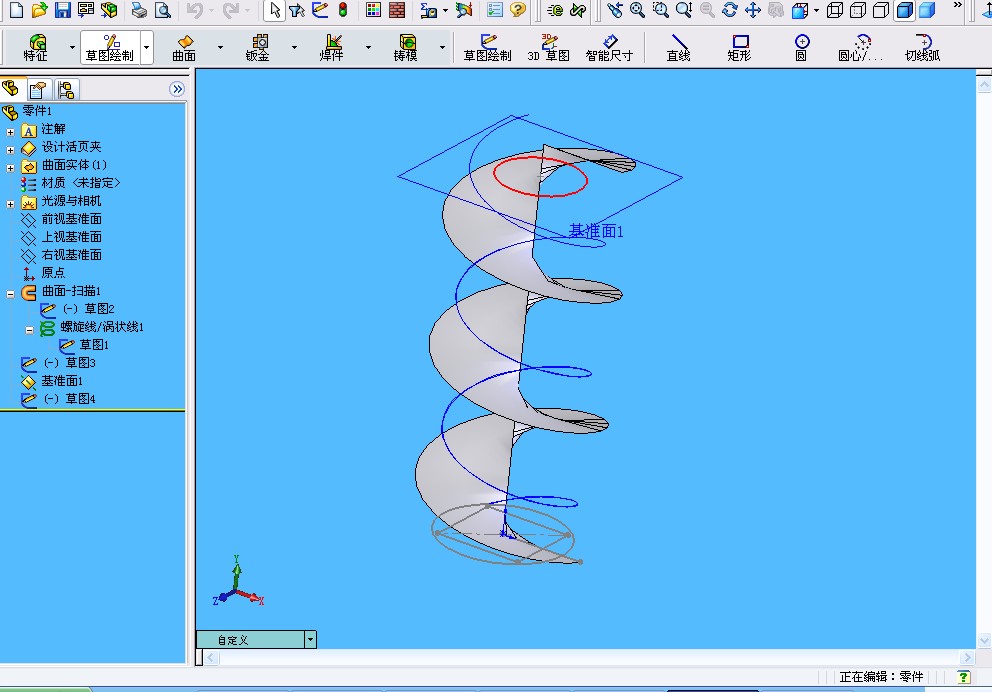This screenshot has height=692, width=992.
Task: Switch to FeatureManager design tree tab
Action: [11, 89]
